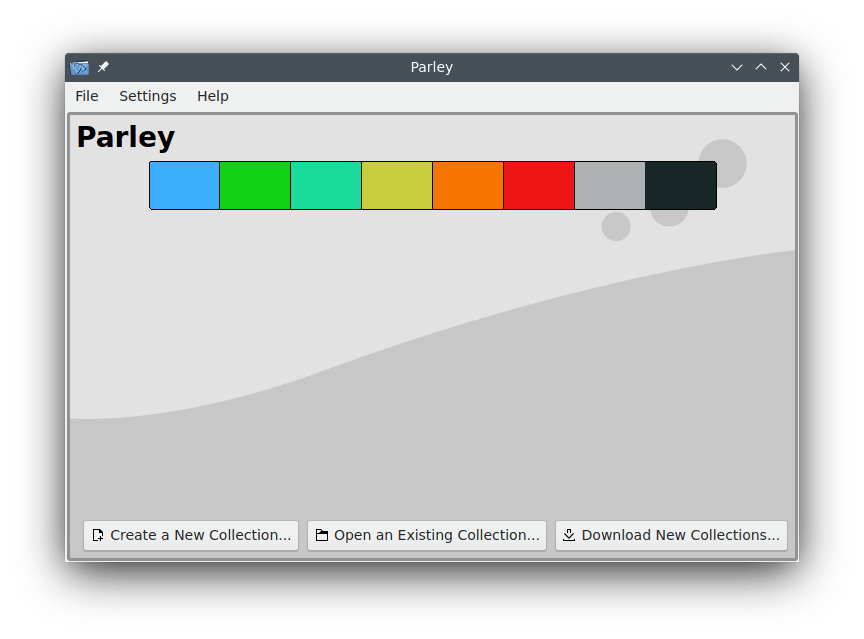This screenshot has width=864, height=639.
Task: Pick the bright green color swatch
Action: pyautogui.click(x=255, y=186)
